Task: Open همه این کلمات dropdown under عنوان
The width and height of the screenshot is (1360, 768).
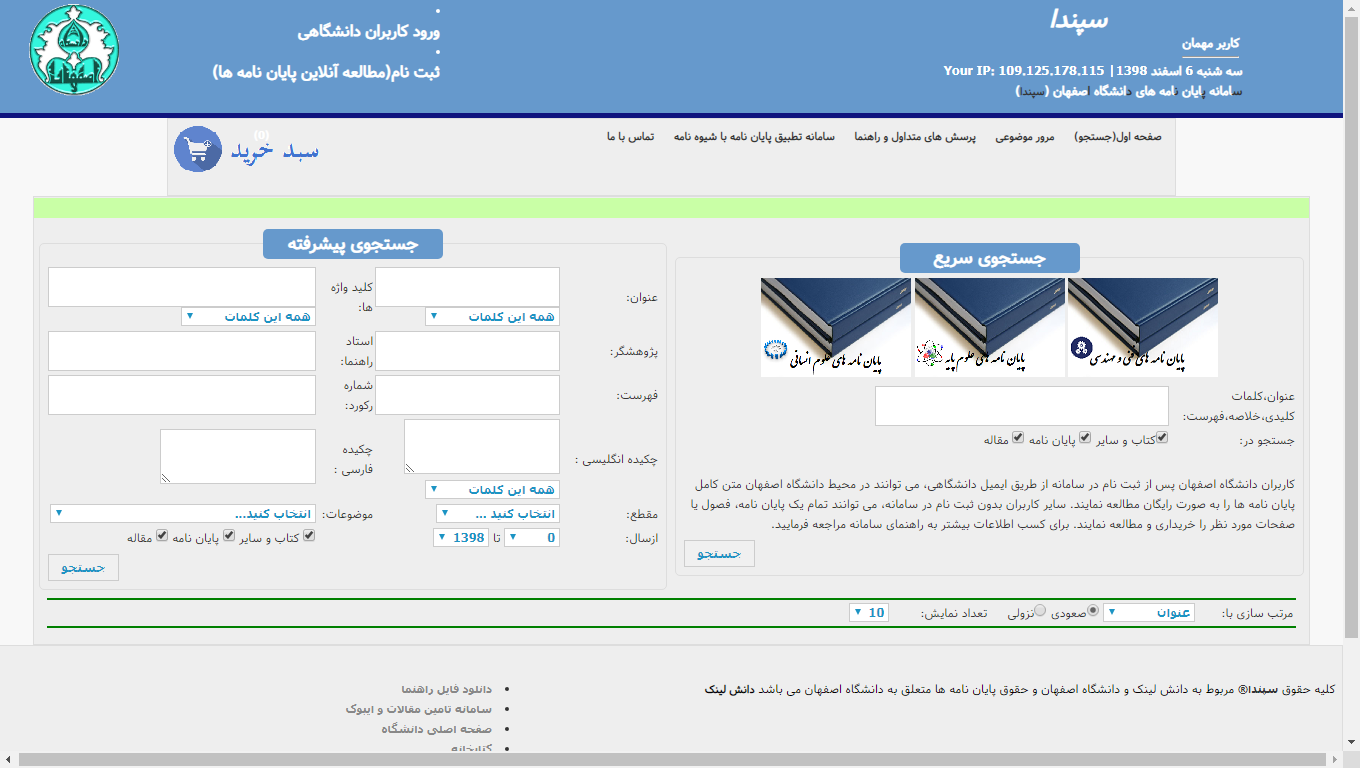Action: 492,316
